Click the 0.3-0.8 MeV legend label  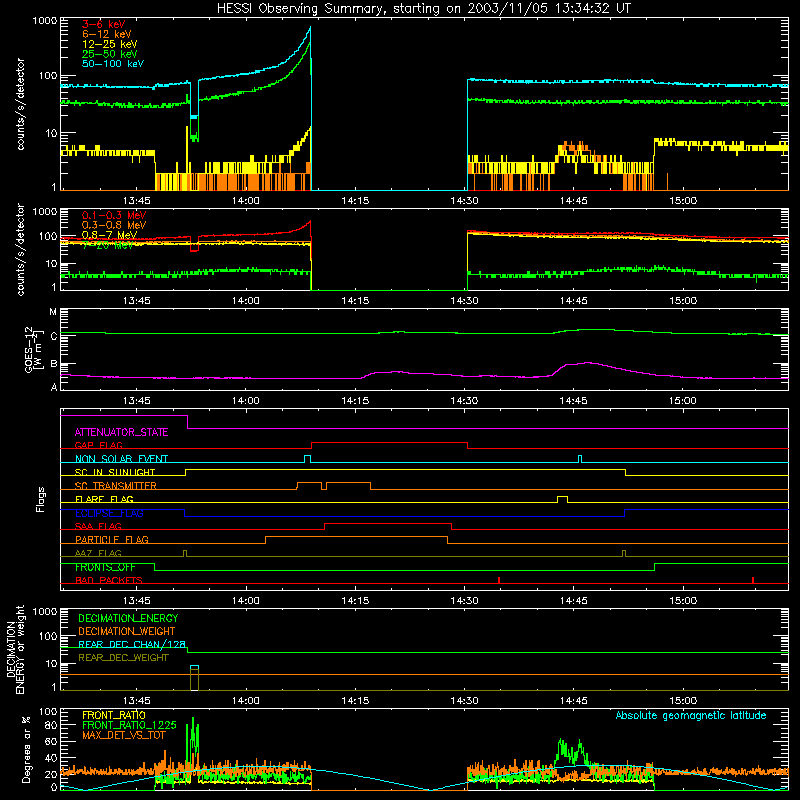click(114, 225)
